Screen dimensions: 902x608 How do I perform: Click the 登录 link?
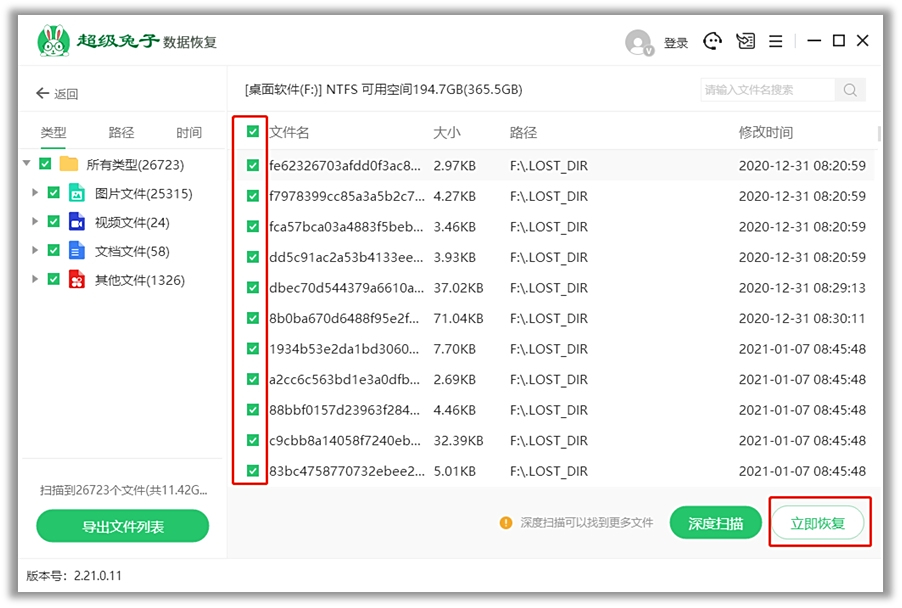pyautogui.click(x=676, y=43)
